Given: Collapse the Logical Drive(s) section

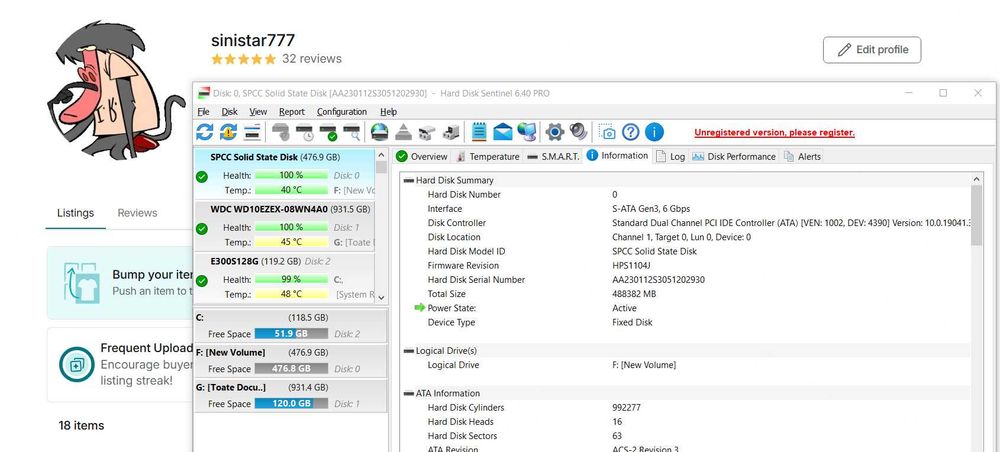Looking at the screenshot, I should tap(409, 351).
